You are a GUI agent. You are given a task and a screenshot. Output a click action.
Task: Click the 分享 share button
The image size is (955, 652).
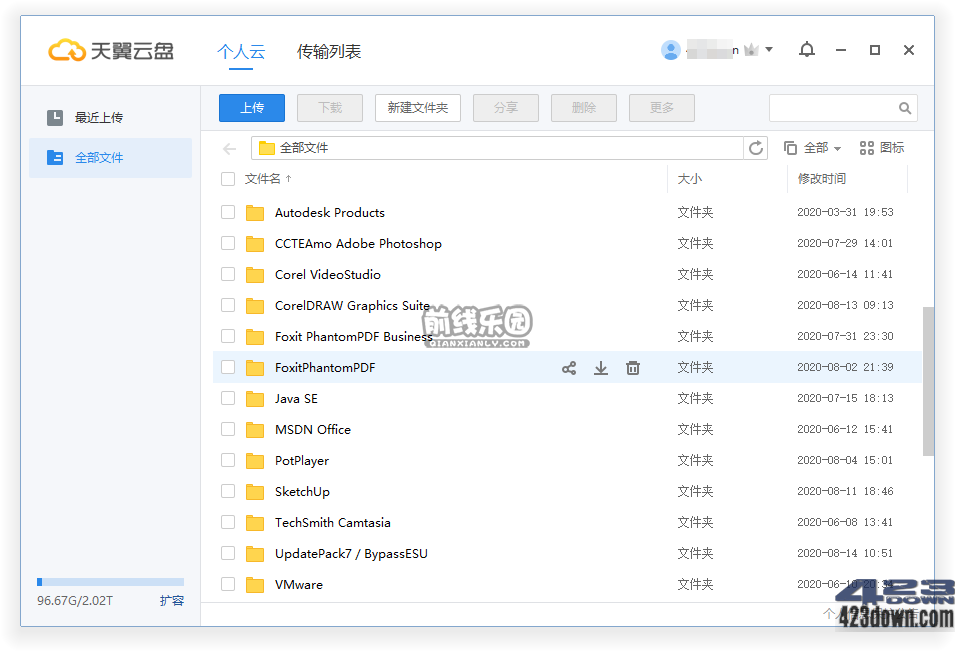[x=506, y=108]
